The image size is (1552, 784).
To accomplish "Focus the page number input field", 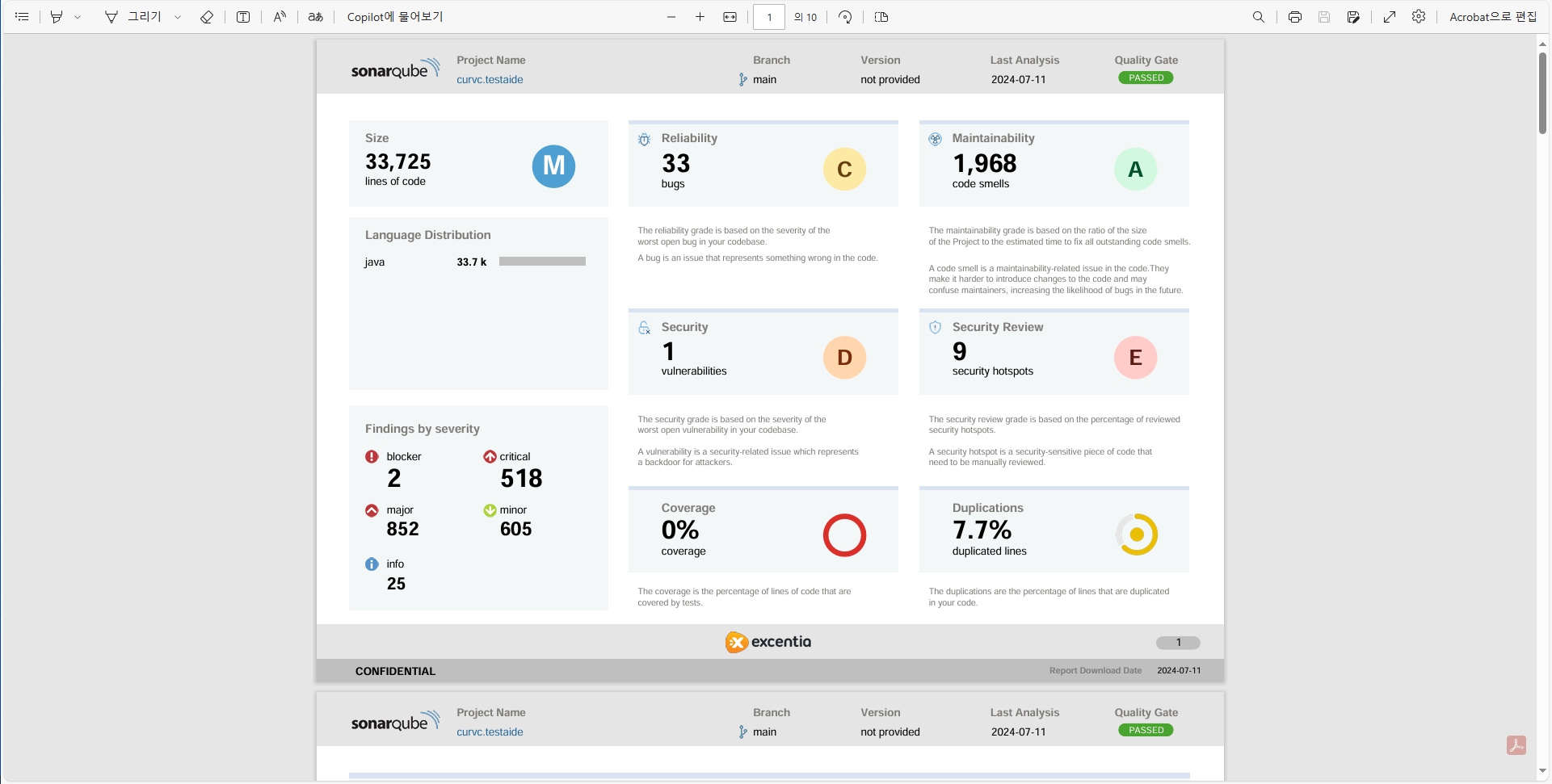I will tap(769, 17).
